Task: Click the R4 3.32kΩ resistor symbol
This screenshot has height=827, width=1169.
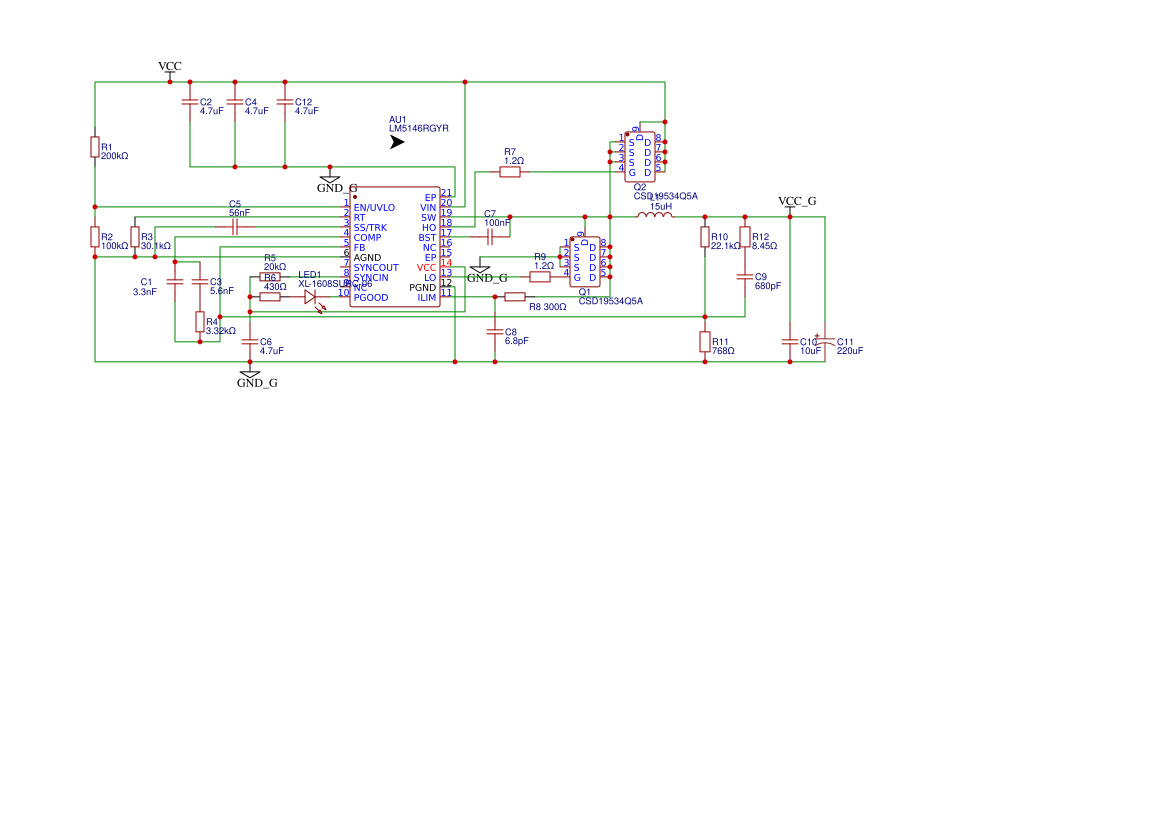Action: click(200, 321)
